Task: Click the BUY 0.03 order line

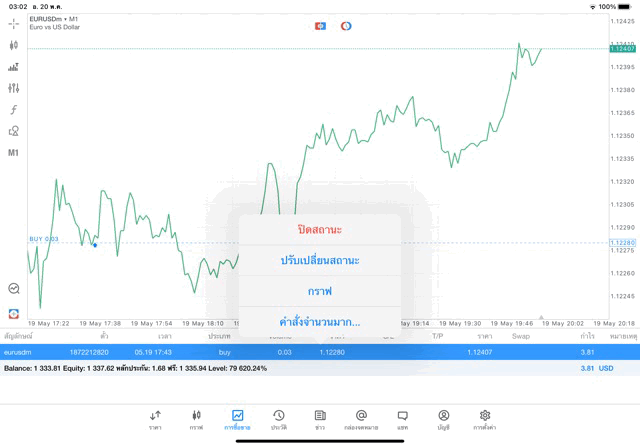Action: 45,239
